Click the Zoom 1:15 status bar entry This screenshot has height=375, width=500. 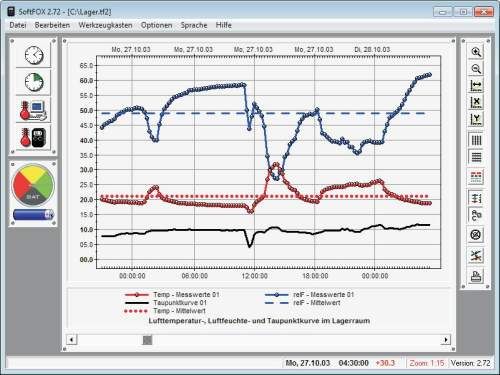tap(427, 363)
